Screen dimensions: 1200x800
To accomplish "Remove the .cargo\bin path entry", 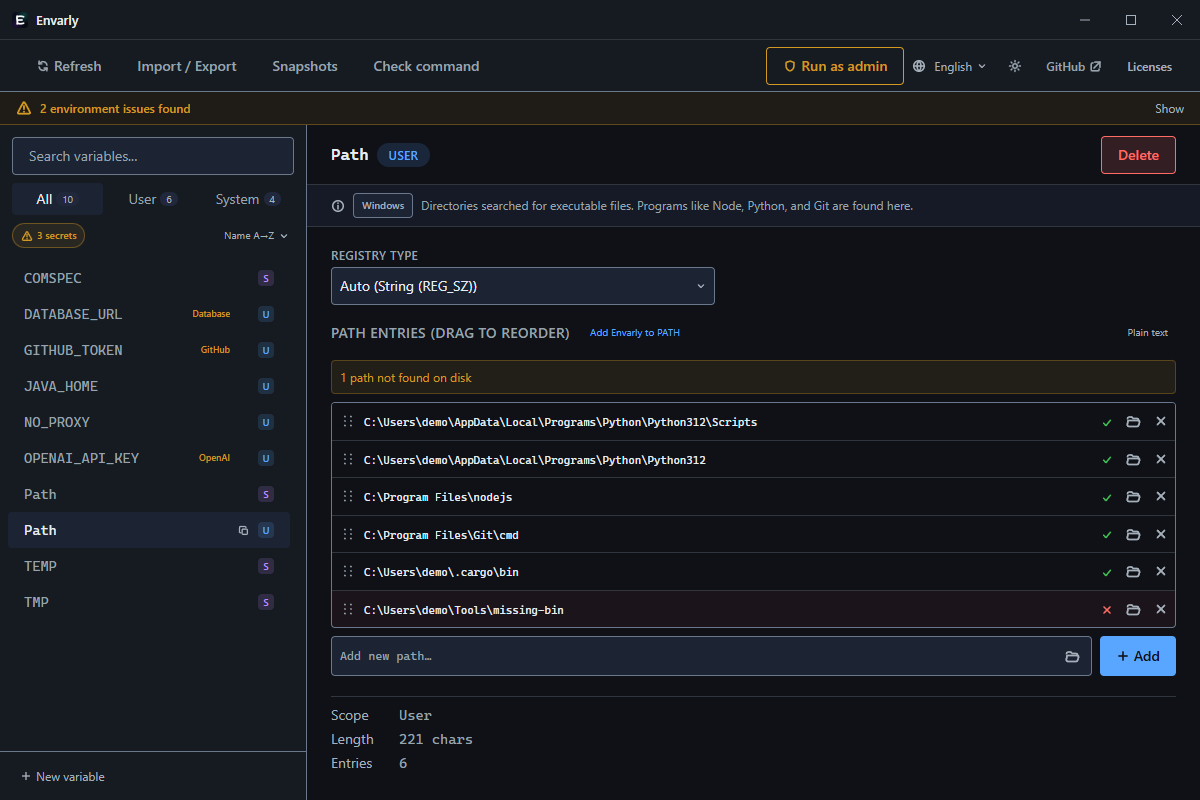I will pos(1161,572).
